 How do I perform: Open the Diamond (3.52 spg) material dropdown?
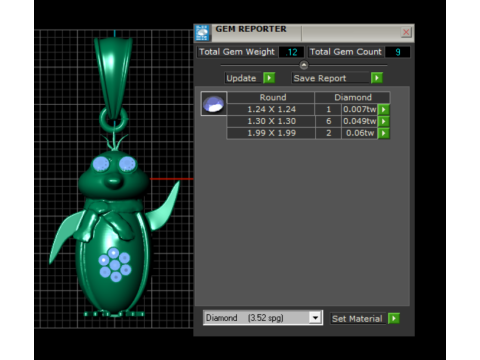(x=315, y=318)
